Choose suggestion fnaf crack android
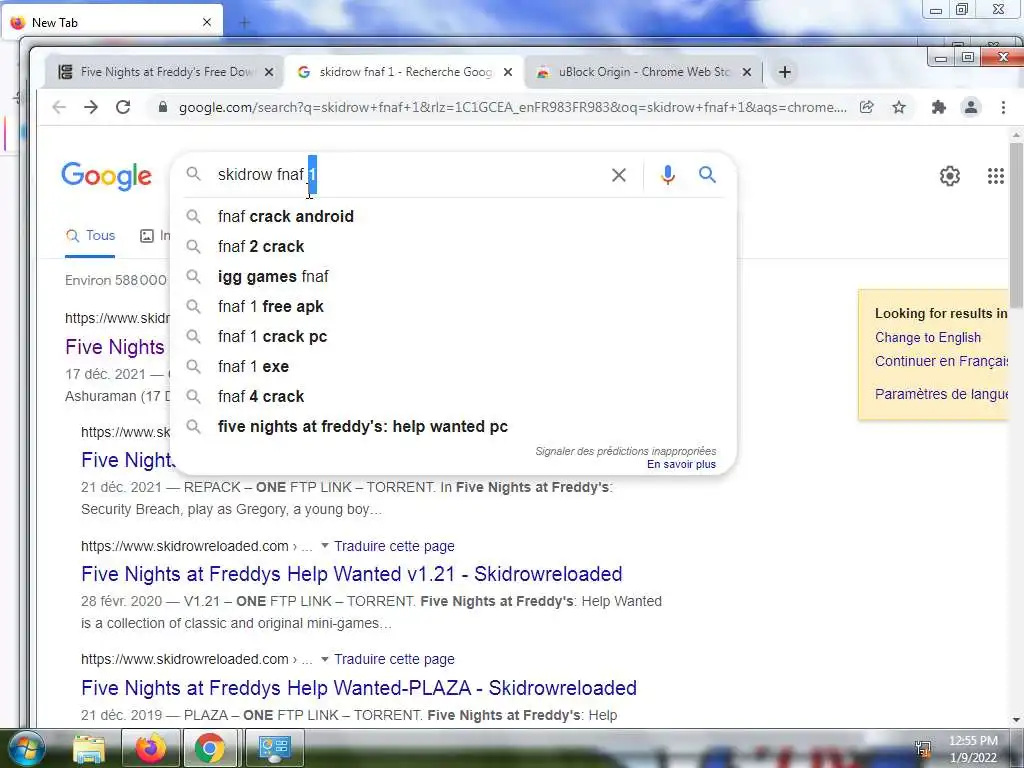The height and width of the screenshot is (768, 1024). [x=453, y=216]
